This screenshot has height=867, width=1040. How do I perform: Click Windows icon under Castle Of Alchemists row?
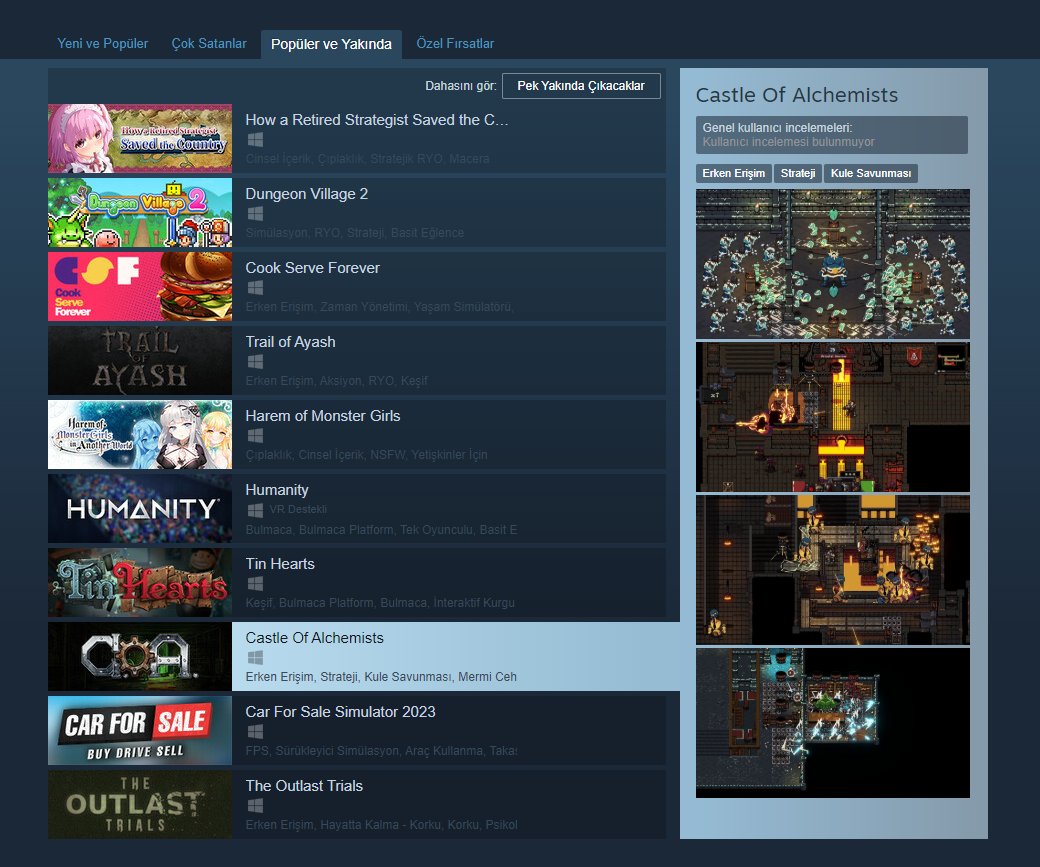[x=255, y=657]
